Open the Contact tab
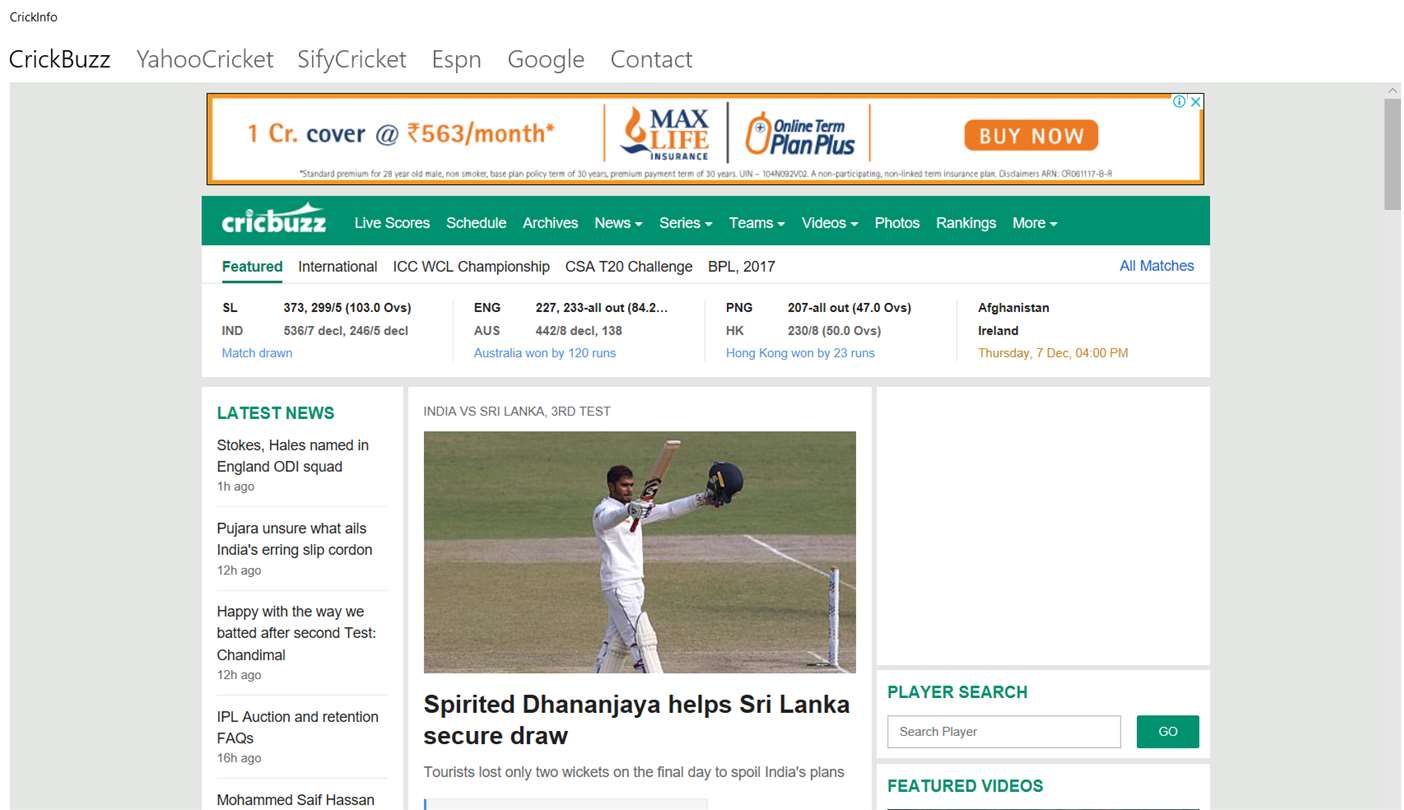The height and width of the screenshot is (810, 1404). point(651,59)
